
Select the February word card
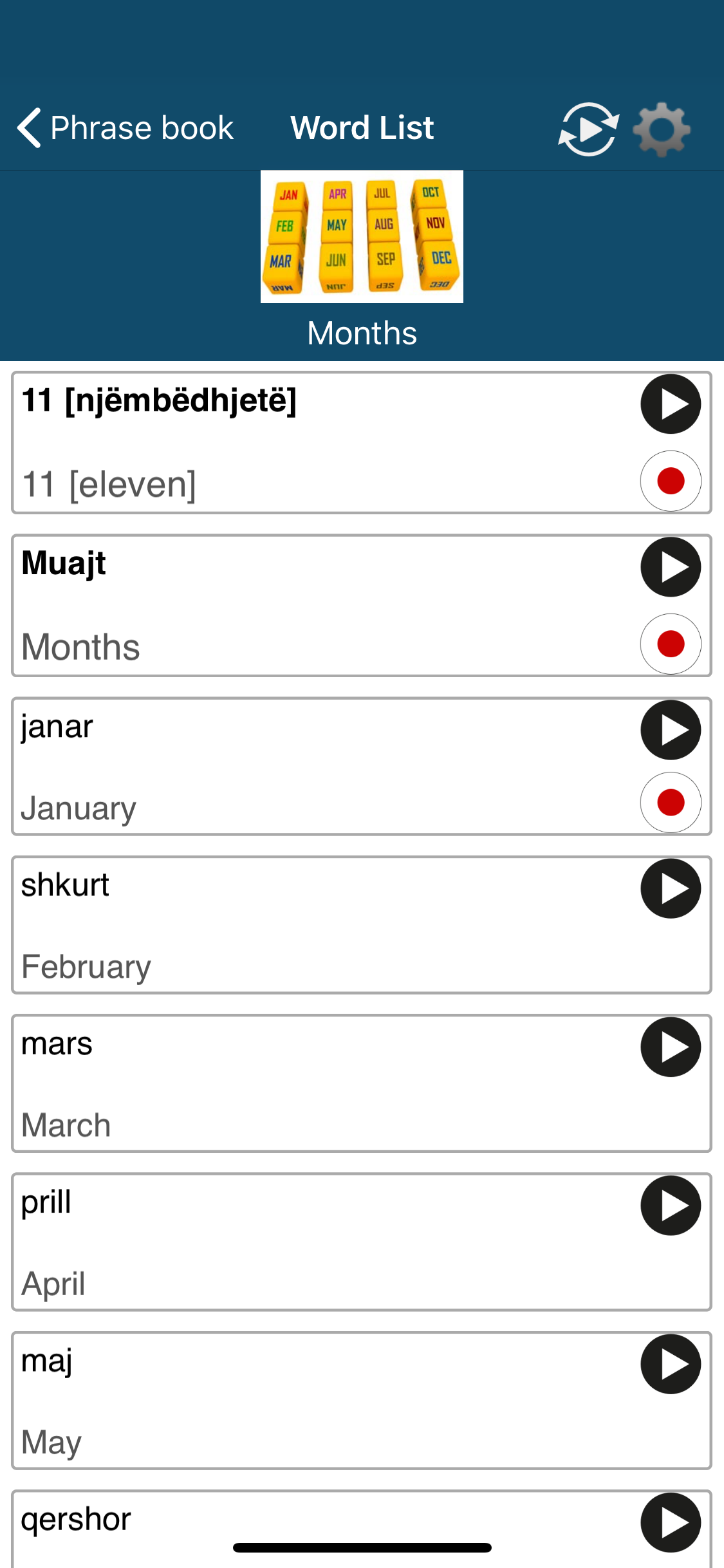click(362, 925)
